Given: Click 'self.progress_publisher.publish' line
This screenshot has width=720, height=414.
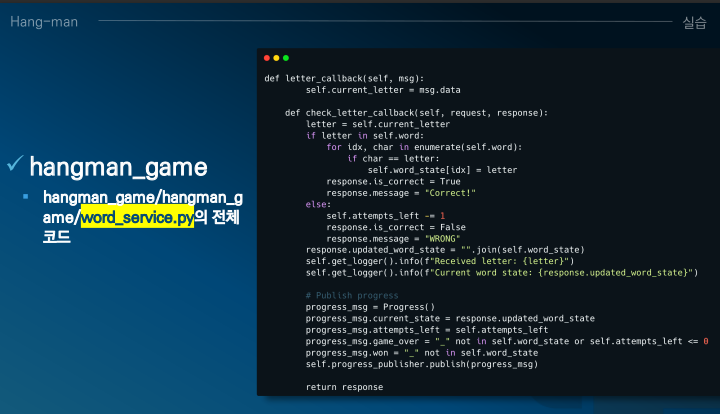Looking at the screenshot, I should point(422,364).
